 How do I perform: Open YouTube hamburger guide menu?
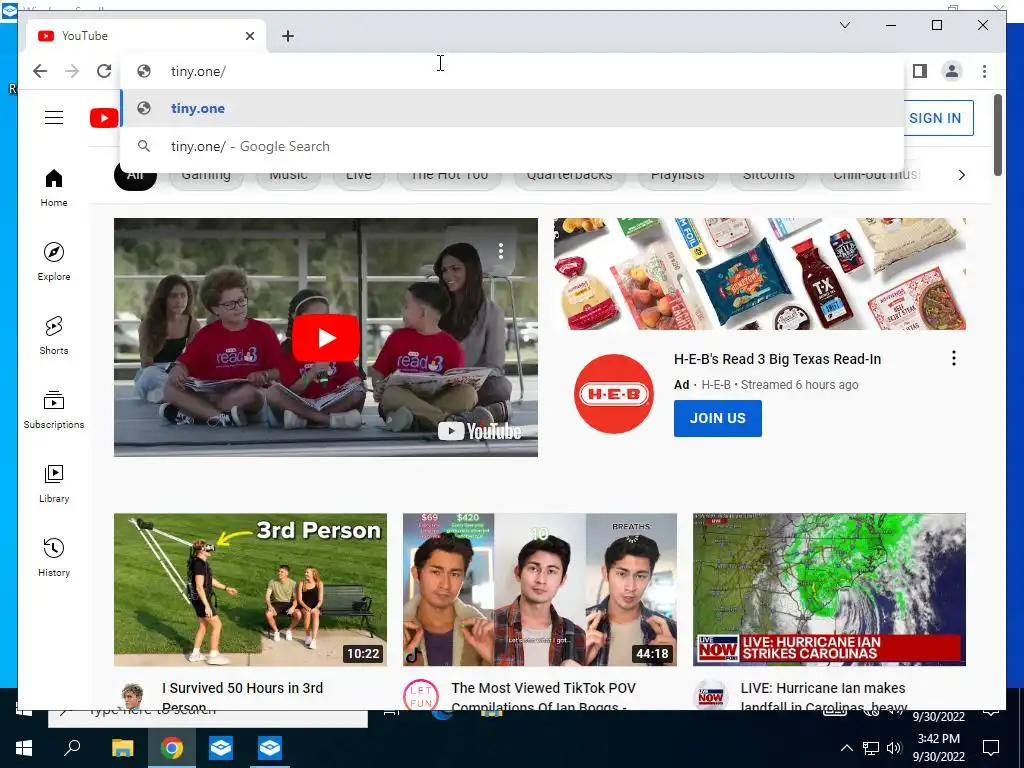click(54, 118)
